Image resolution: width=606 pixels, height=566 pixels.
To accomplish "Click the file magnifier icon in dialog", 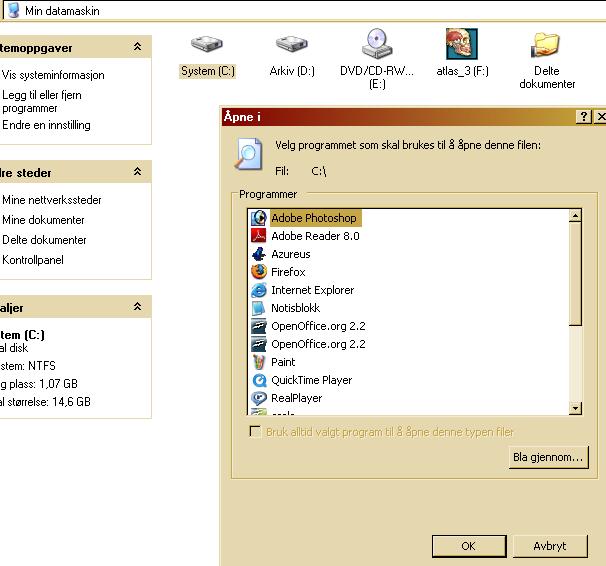I will click(x=249, y=154).
